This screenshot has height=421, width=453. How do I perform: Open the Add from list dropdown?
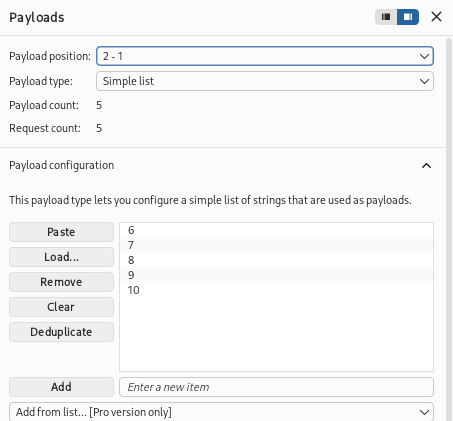point(221,412)
